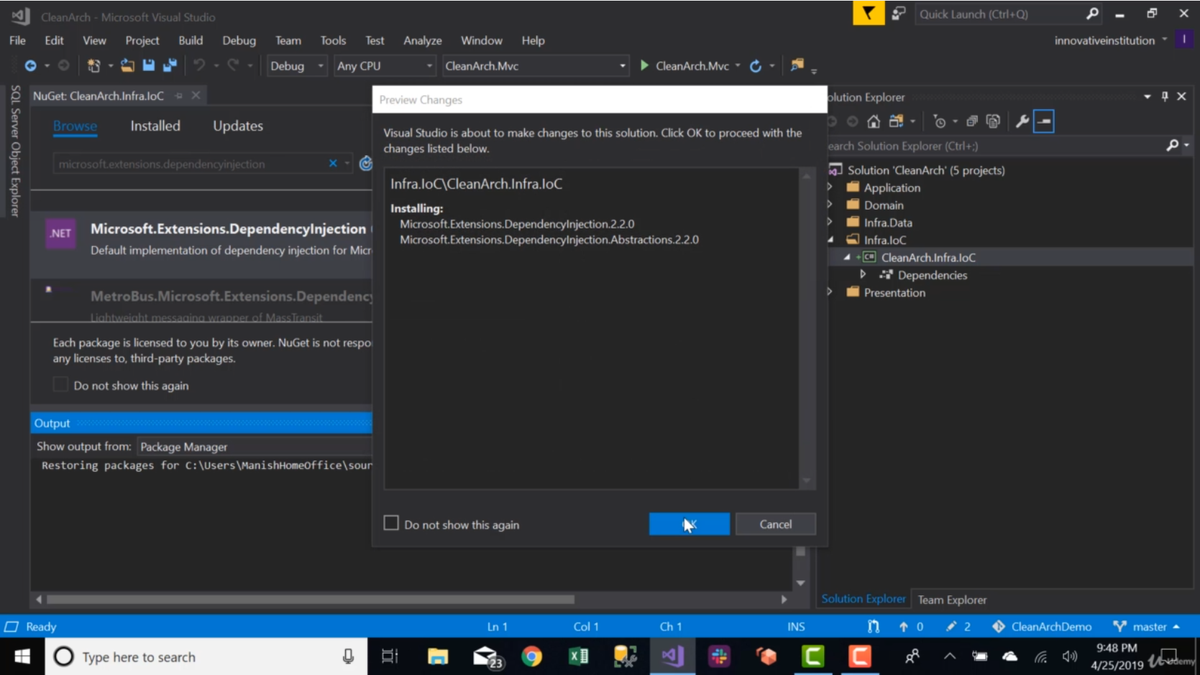Click the Solution Explorer search magnifier

1173,146
